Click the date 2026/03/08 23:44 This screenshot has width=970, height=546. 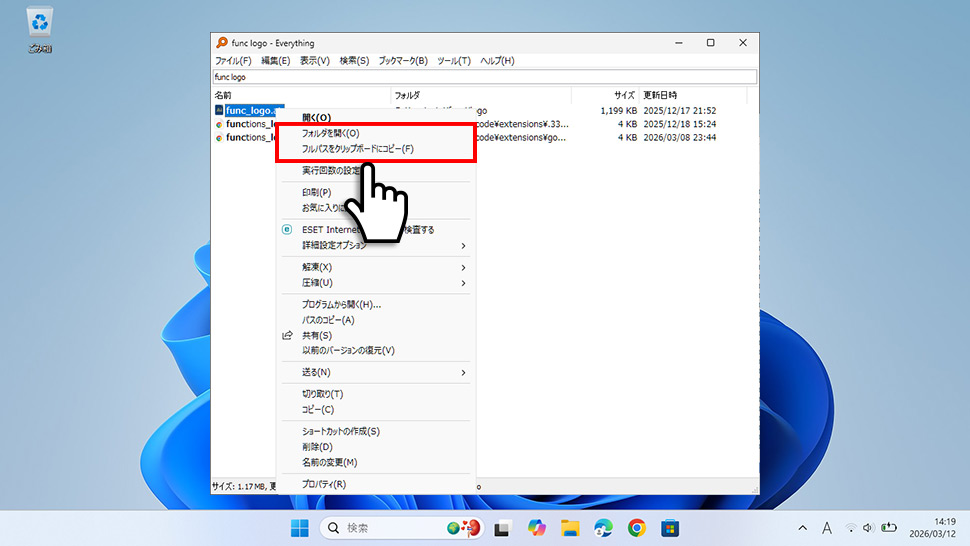(679, 137)
